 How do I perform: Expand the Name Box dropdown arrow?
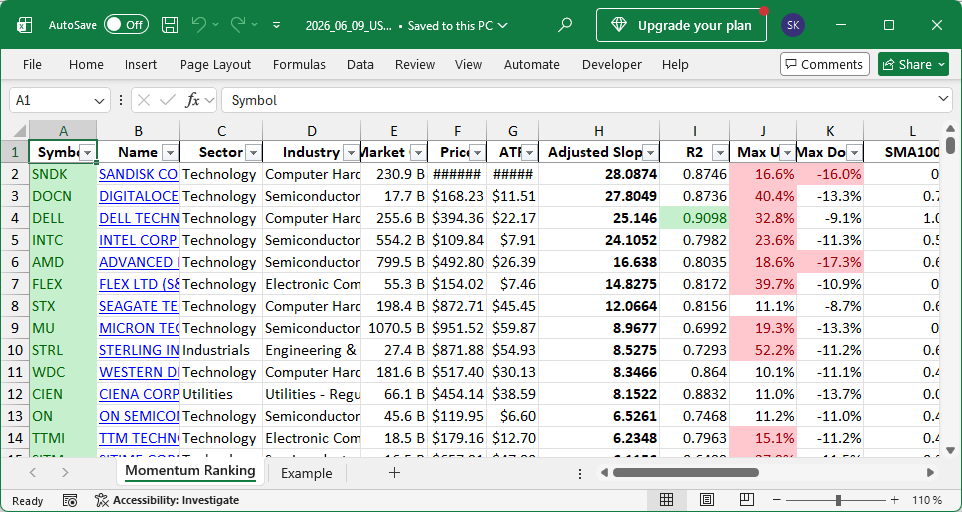[99, 101]
